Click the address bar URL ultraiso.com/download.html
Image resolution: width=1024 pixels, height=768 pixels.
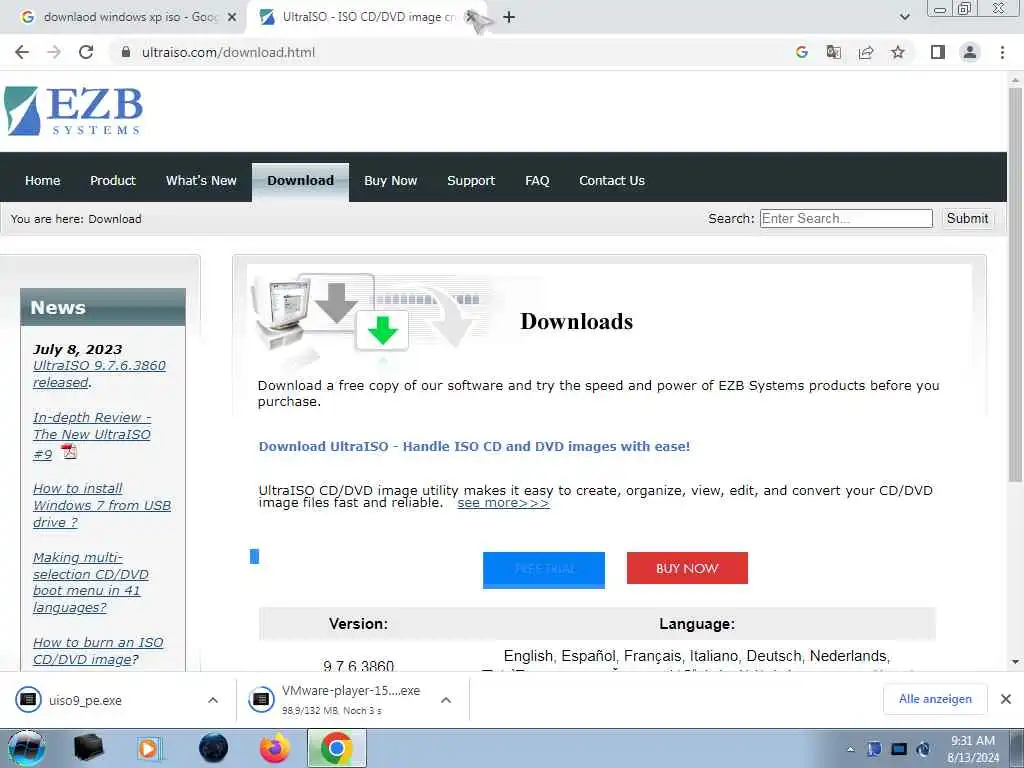pos(229,52)
